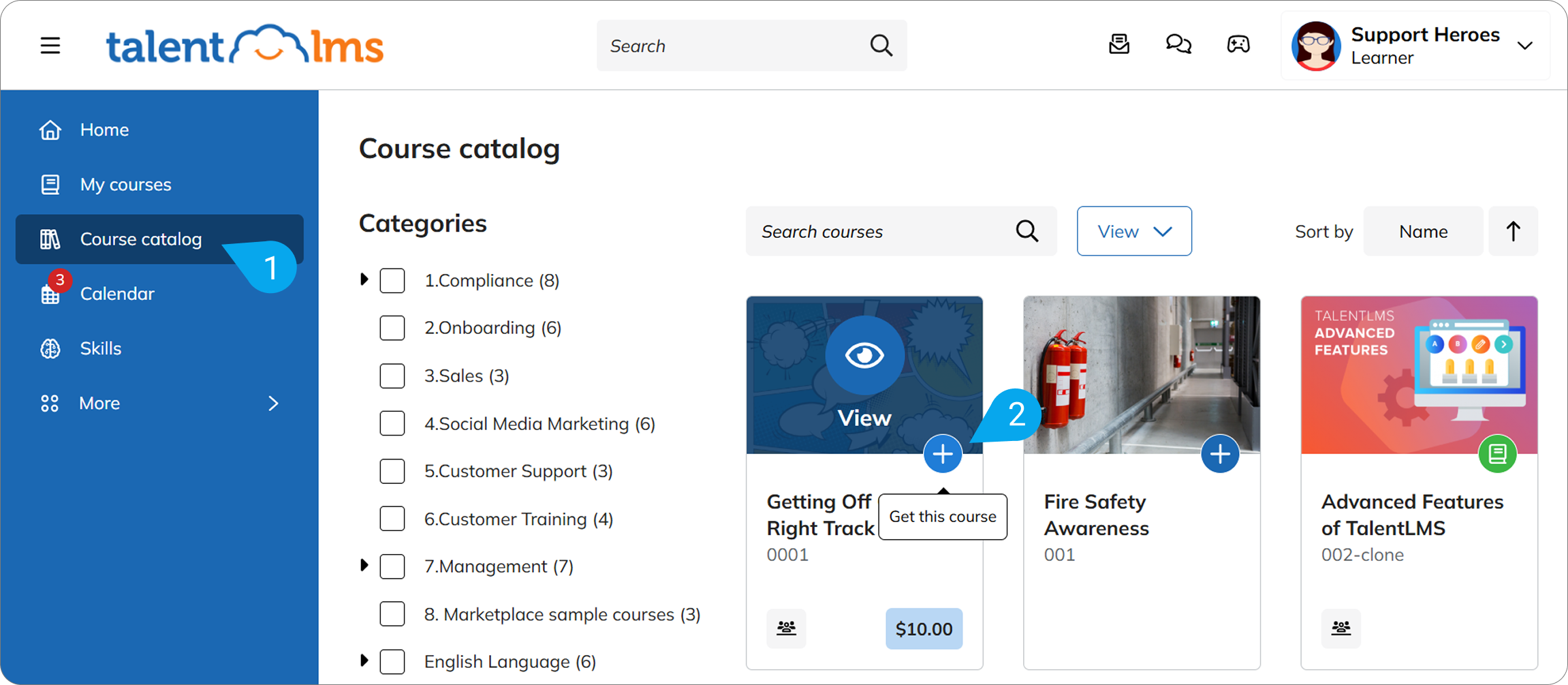
Task: Click the Sort by label
Action: click(x=1323, y=232)
